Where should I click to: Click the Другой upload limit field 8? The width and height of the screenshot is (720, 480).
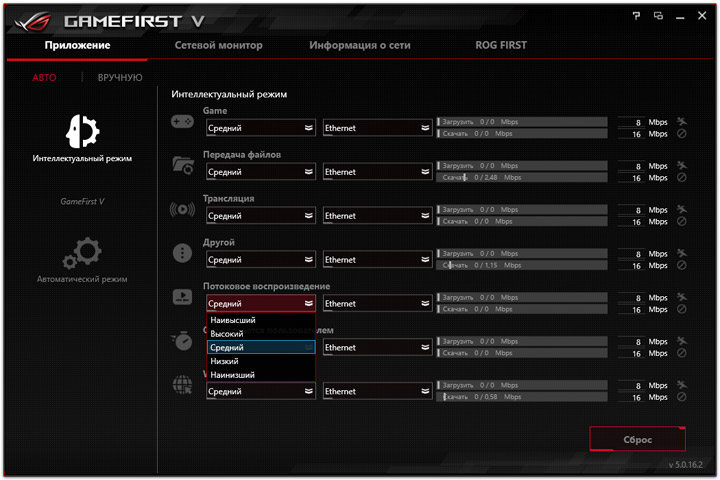tap(631, 254)
